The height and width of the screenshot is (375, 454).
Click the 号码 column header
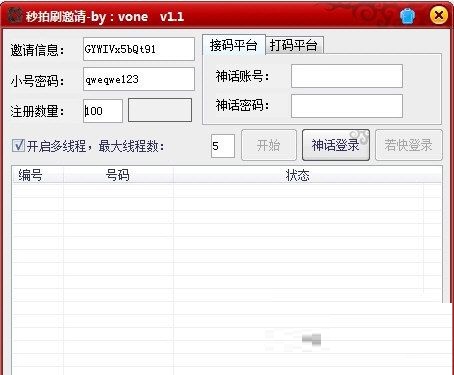(118, 175)
